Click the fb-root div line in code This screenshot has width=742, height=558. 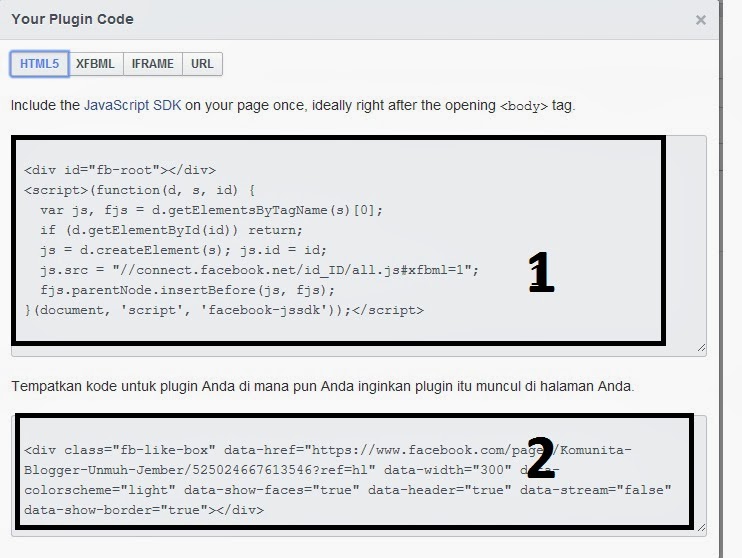tap(120, 170)
